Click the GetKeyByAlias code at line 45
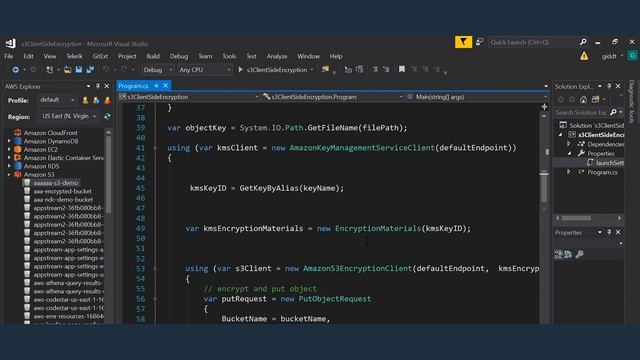640x360 pixels. point(291,188)
